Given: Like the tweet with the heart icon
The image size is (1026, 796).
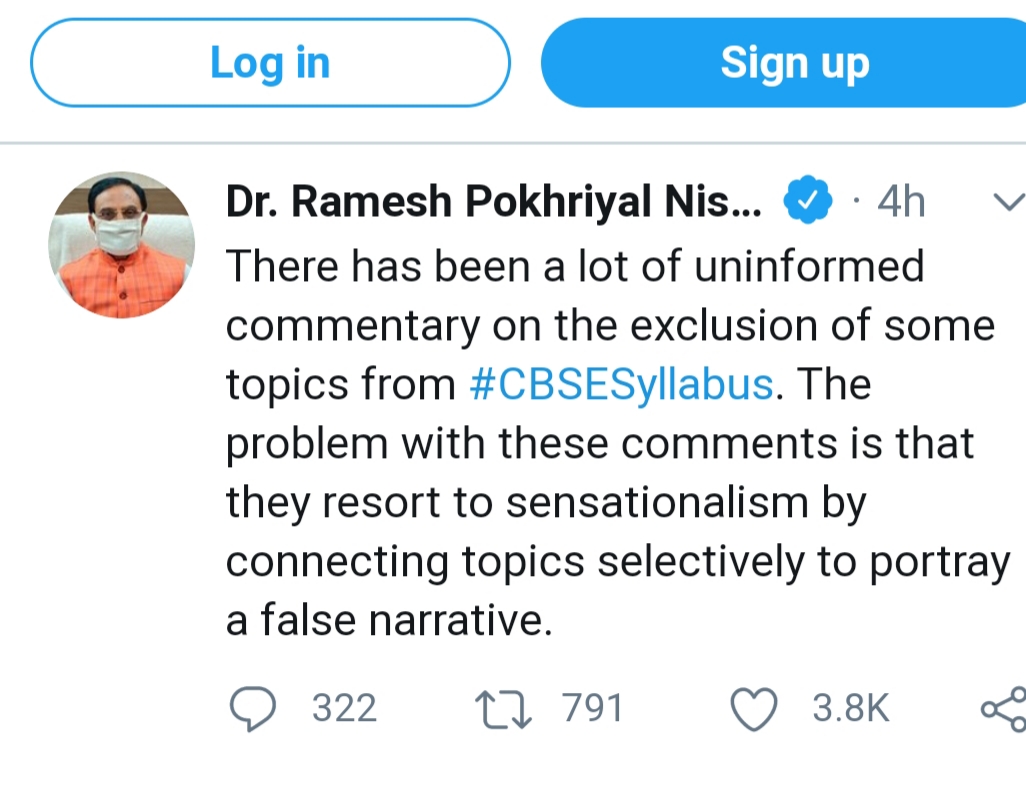Looking at the screenshot, I should [x=754, y=709].
